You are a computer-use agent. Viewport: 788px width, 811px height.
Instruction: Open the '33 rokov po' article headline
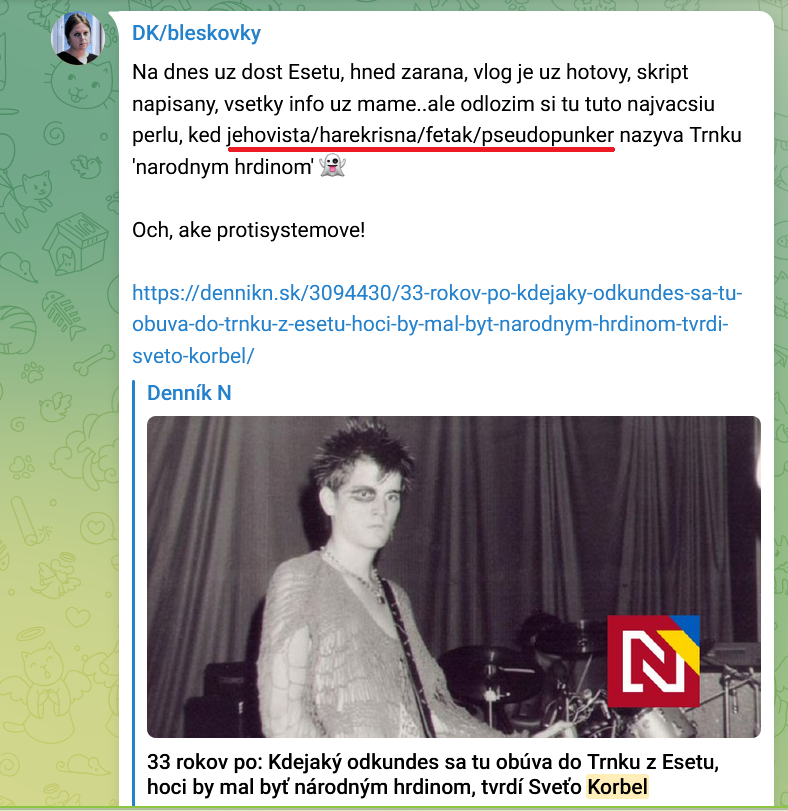pyautogui.click(x=433, y=774)
